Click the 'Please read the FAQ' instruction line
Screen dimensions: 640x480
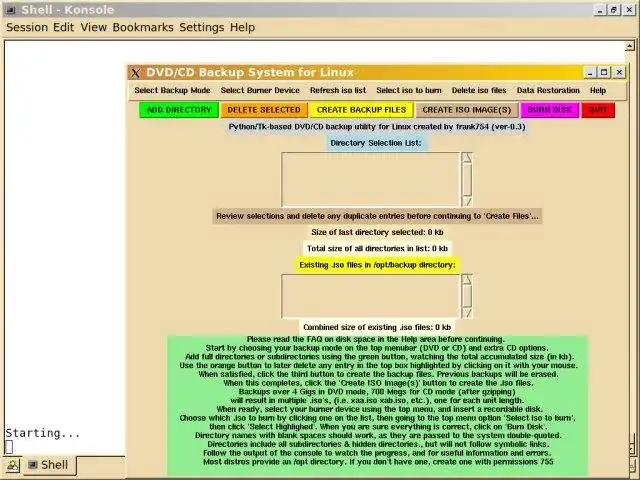coord(376,339)
